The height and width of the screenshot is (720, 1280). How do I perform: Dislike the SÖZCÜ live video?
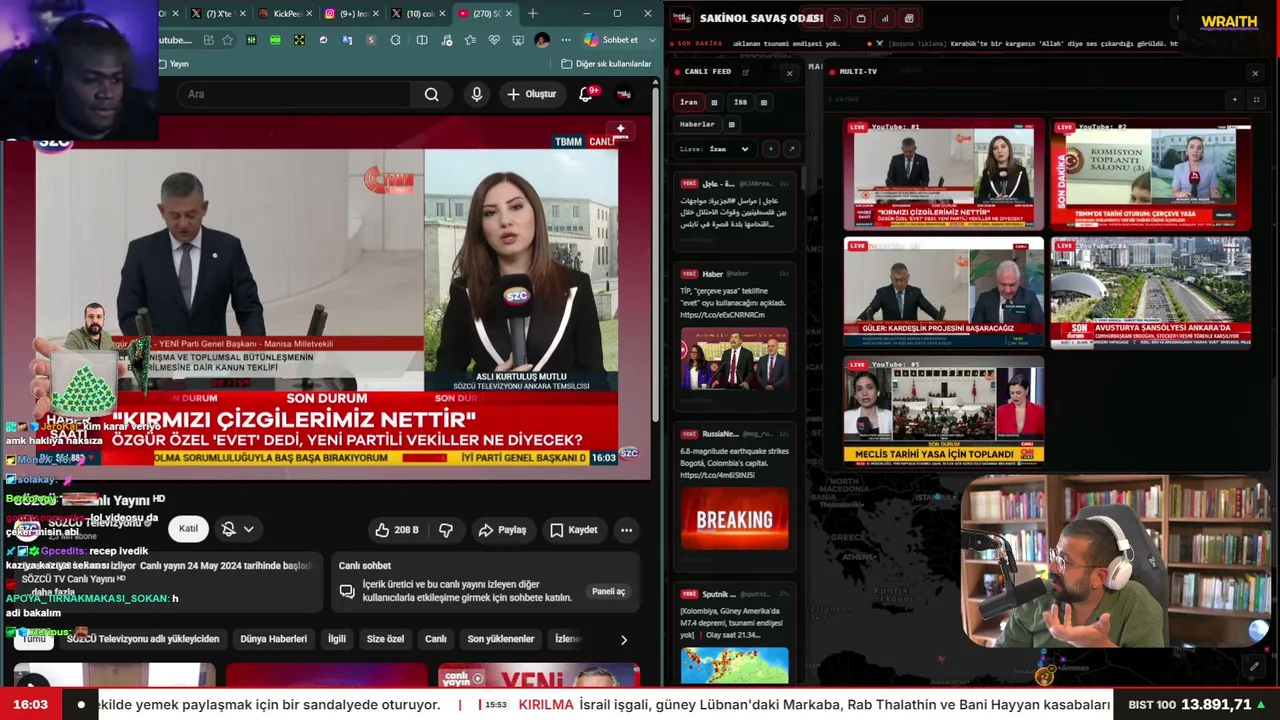(446, 530)
